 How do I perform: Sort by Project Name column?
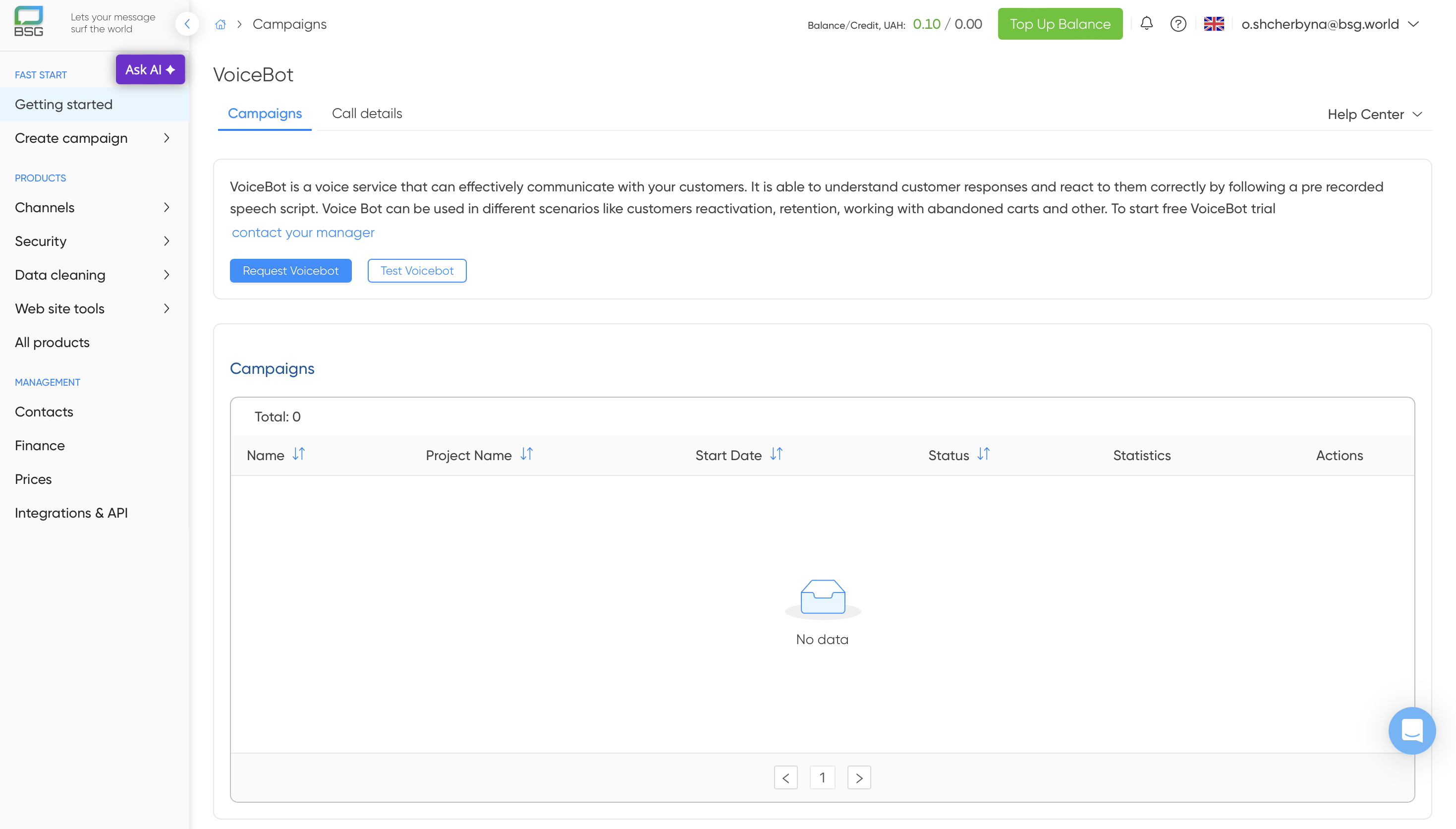tap(526, 454)
